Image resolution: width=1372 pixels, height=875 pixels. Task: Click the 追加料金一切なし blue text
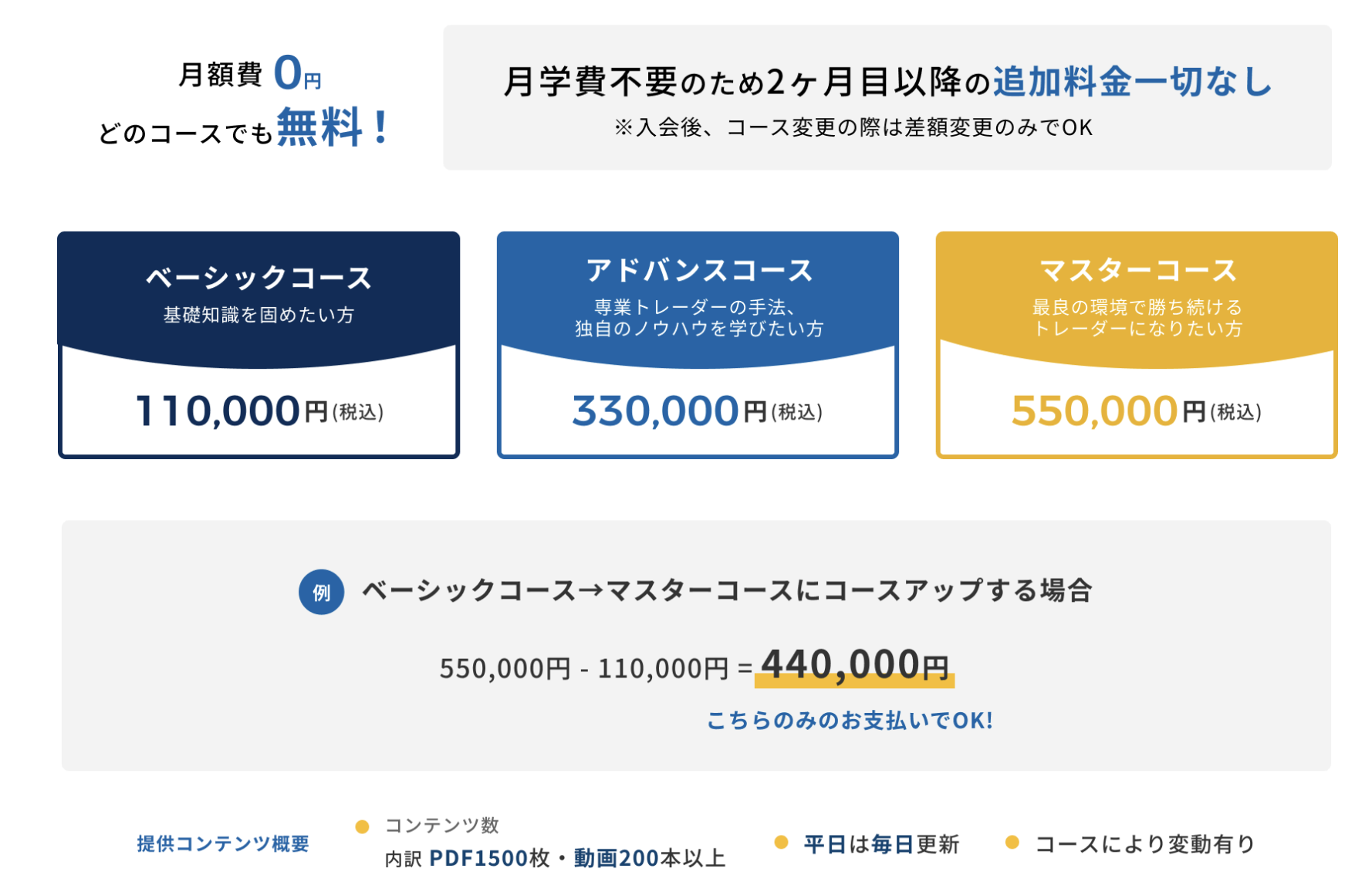point(1132,82)
